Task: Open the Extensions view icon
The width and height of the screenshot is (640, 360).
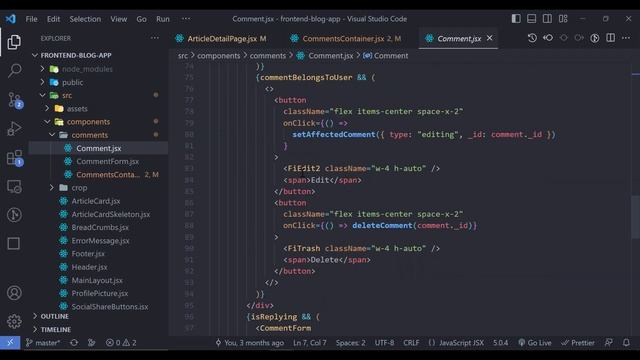Action: click(x=15, y=158)
